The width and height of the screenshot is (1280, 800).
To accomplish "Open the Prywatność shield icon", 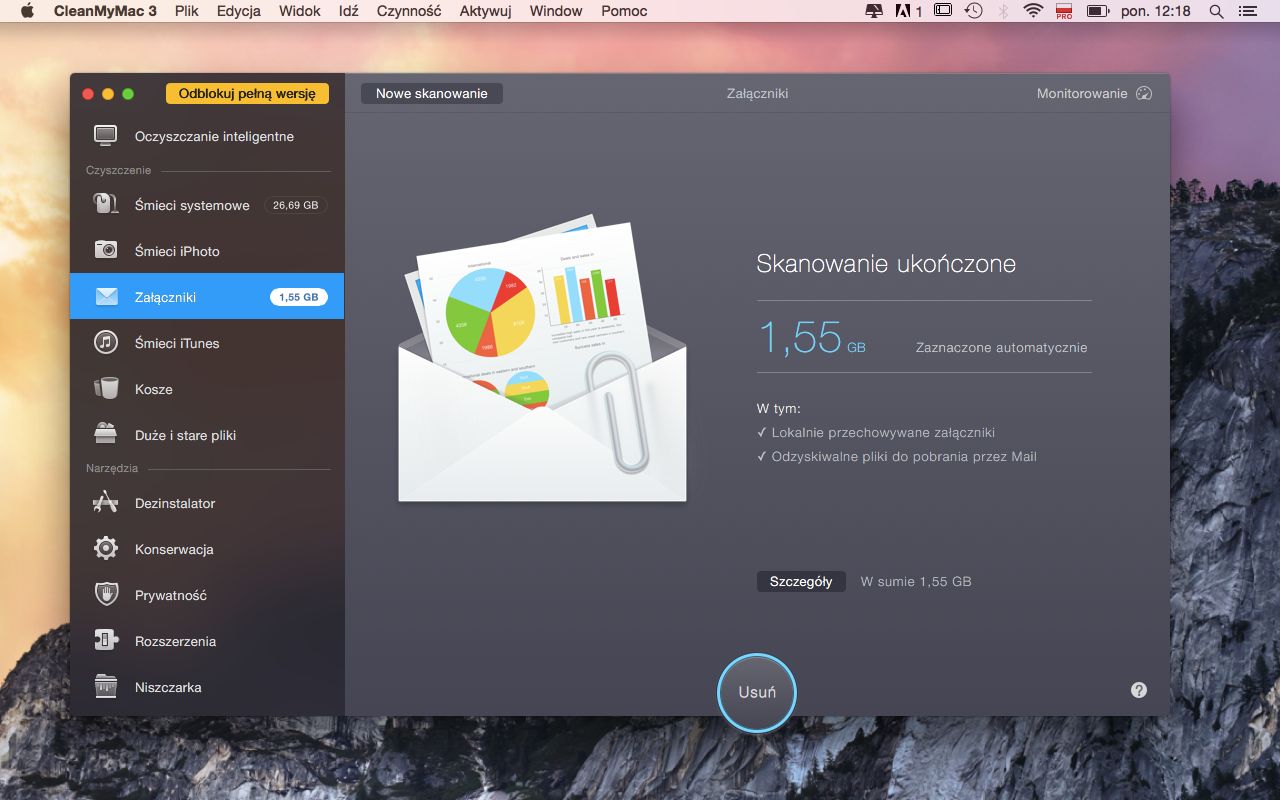I will coord(106,594).
